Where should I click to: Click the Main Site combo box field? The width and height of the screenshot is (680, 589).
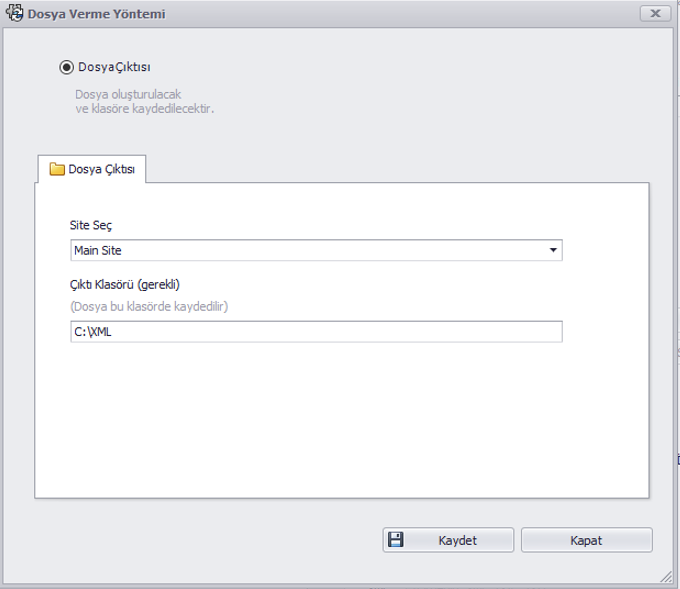(316, 250)
